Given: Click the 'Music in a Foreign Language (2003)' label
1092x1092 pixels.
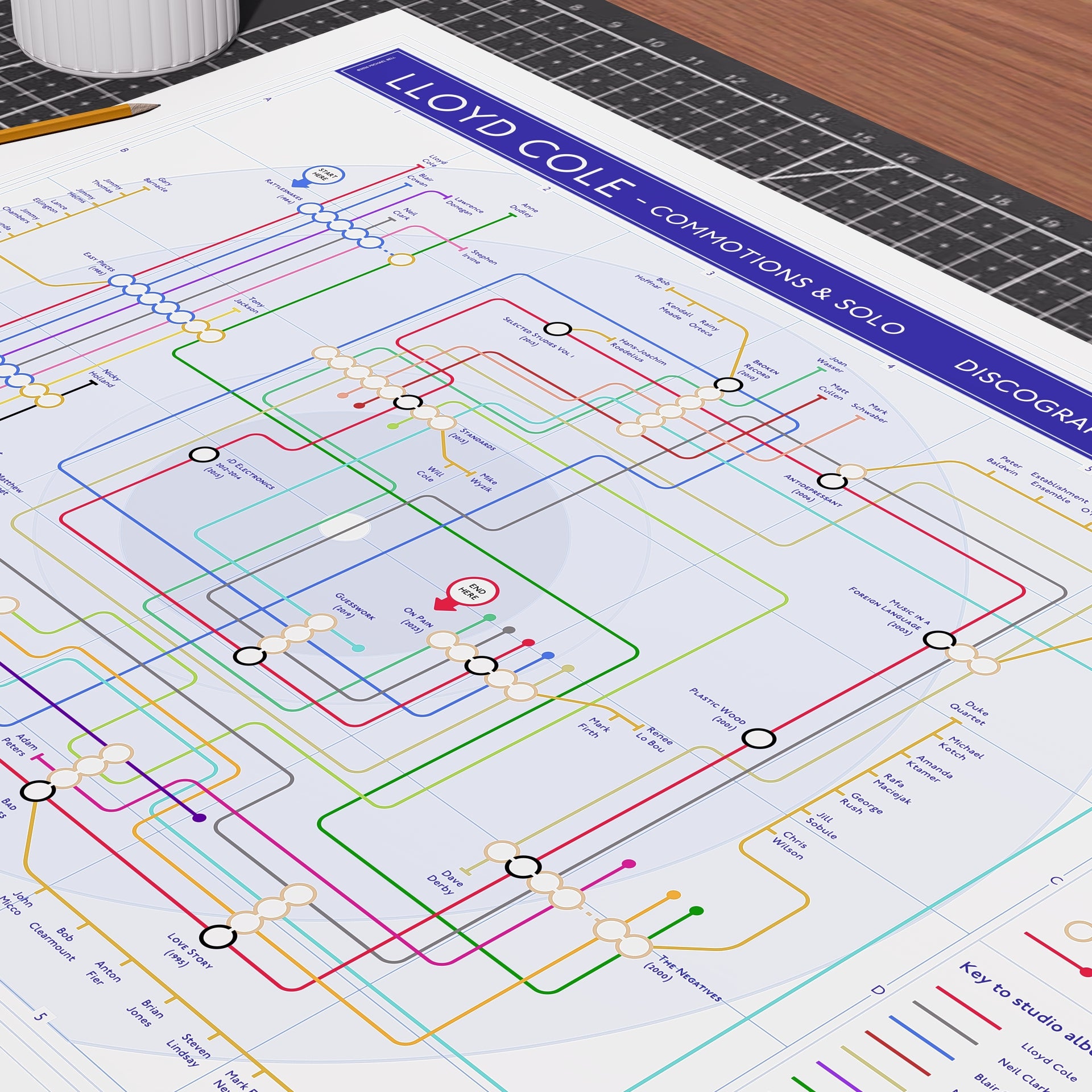Looking at the screenshot, I should click(x=890, y=611).
